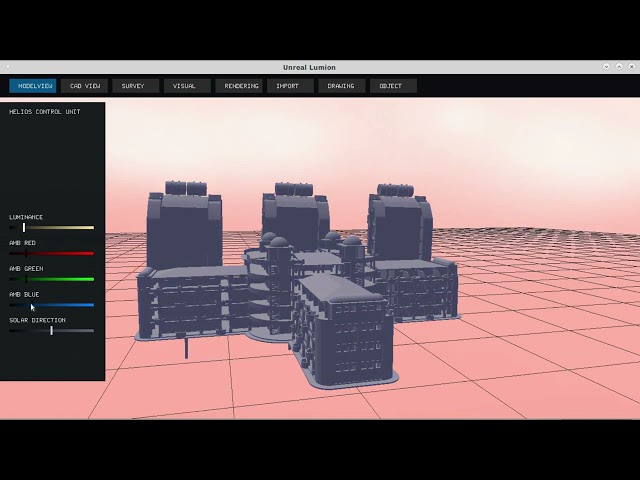Set the AMB BLUE slider
This screenshot has height=480, width=640.
pyautogui.click(x=51, y=305)
